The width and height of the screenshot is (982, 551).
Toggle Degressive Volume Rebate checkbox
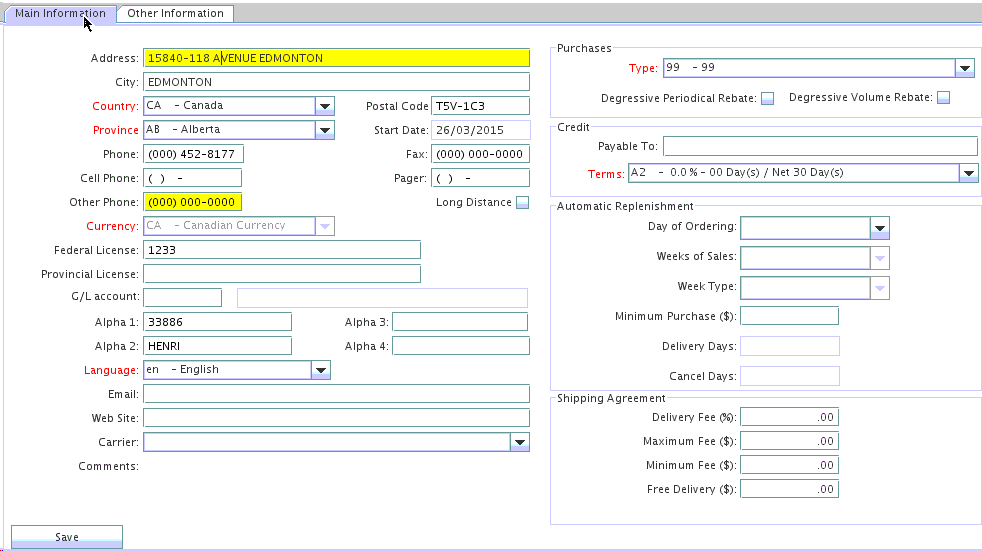[x=942, y=98]
